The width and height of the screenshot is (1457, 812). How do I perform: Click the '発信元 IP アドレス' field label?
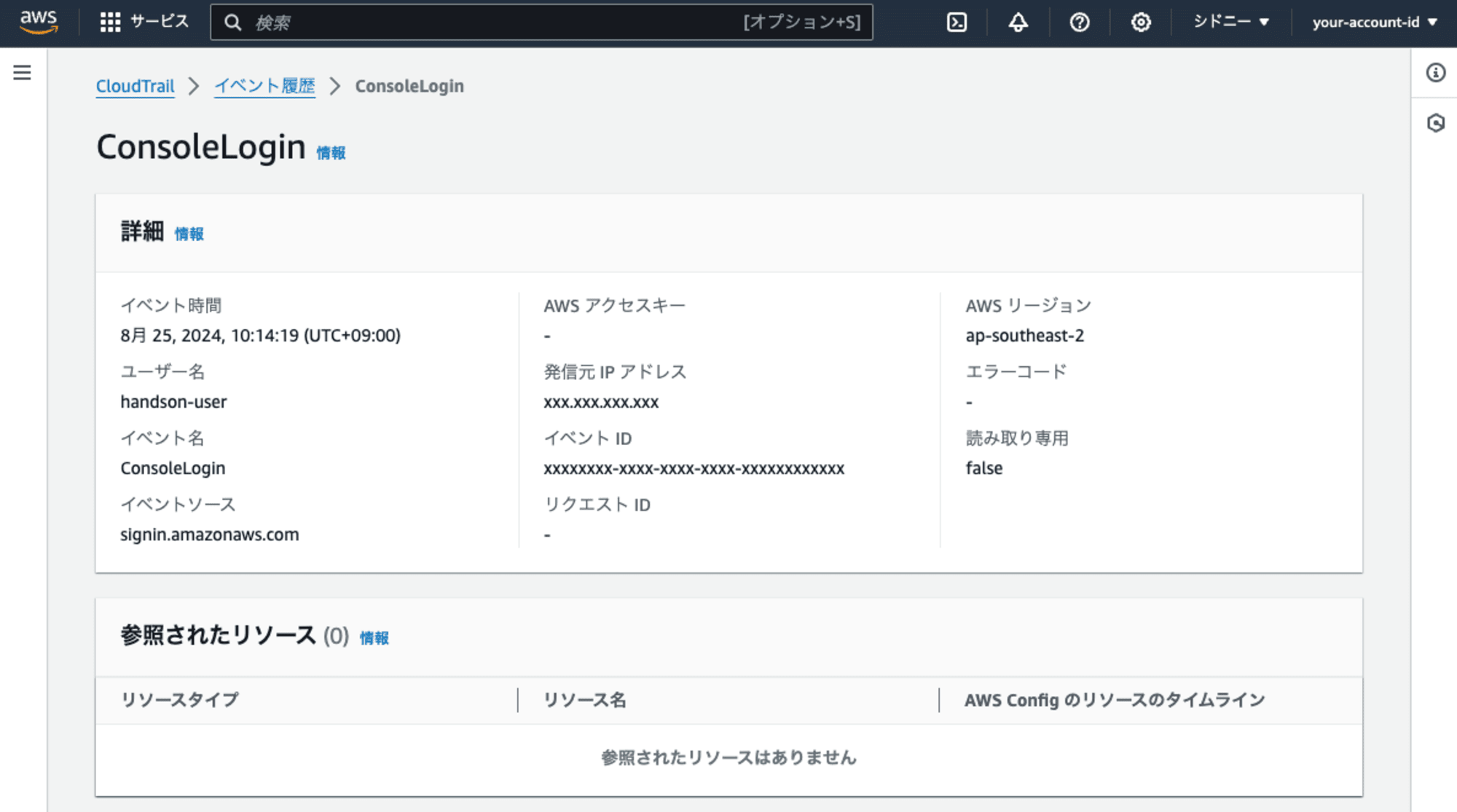(615, 372)
